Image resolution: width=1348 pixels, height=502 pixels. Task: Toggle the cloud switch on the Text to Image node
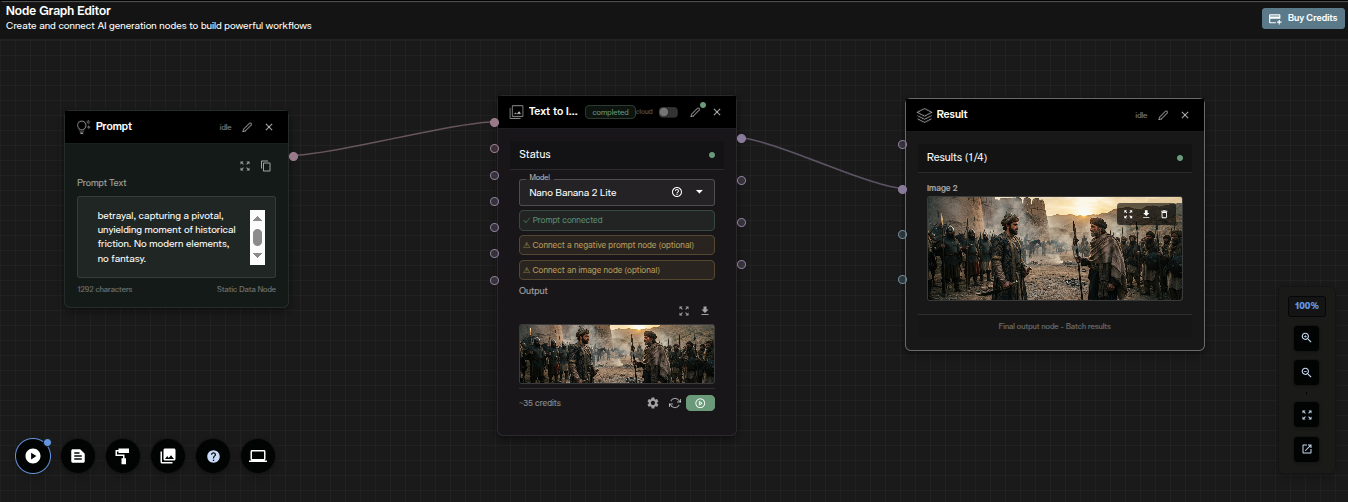pos(668,112)
